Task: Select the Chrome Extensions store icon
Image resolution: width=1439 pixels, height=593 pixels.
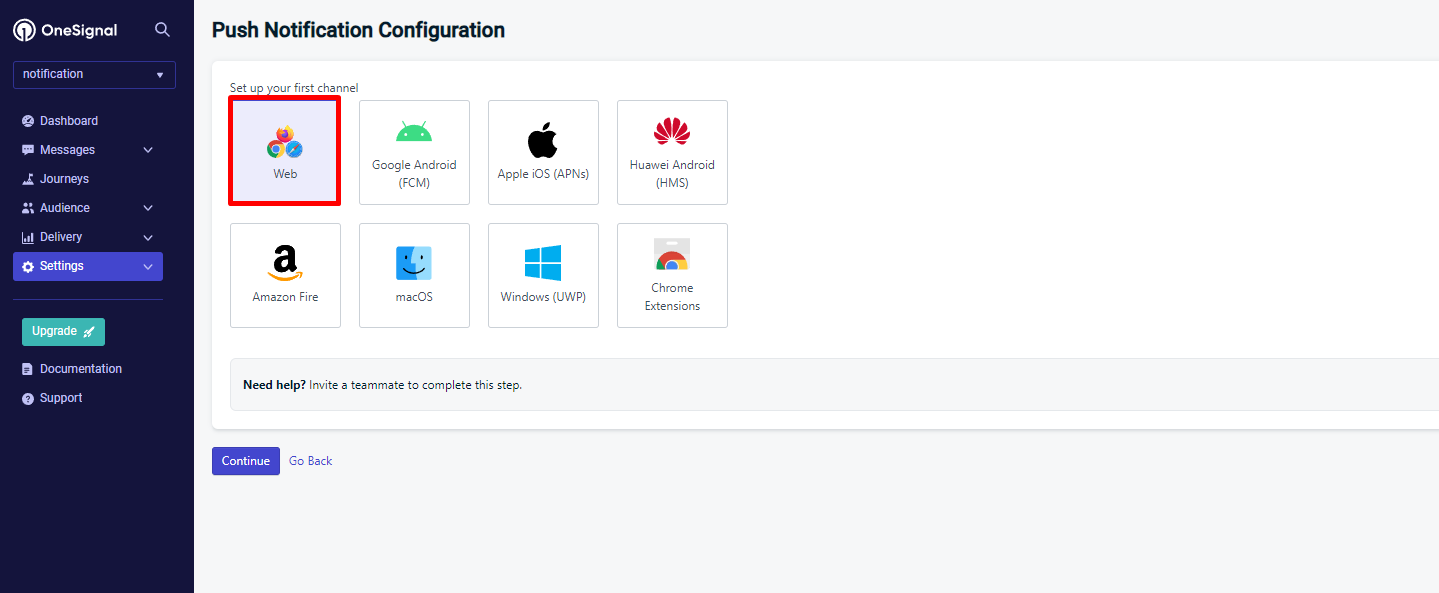Action: click(672, 255)
